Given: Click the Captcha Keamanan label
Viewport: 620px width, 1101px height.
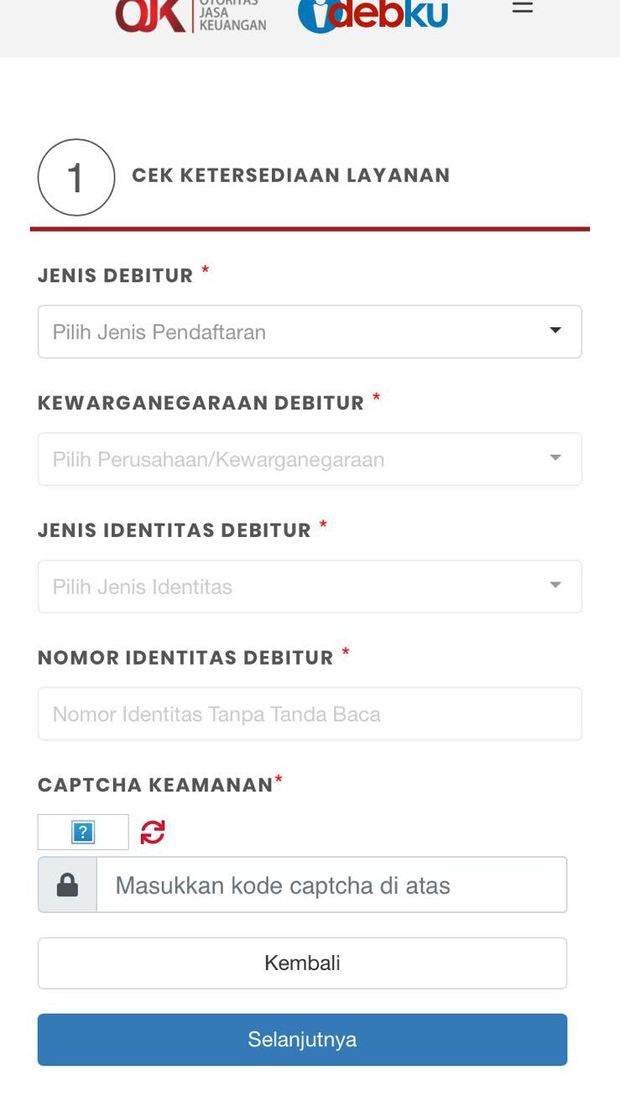Looking at the screenshot, I should tap(155, 785).
